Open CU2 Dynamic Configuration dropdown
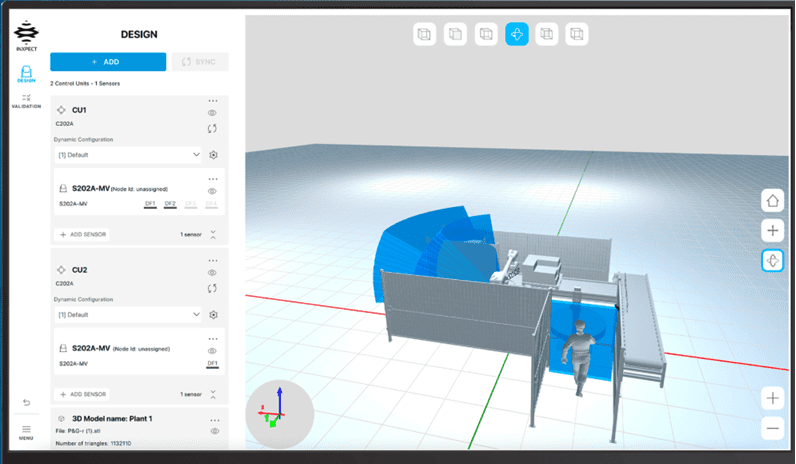This screenshot has height=464, width=796. click(127, 315)
